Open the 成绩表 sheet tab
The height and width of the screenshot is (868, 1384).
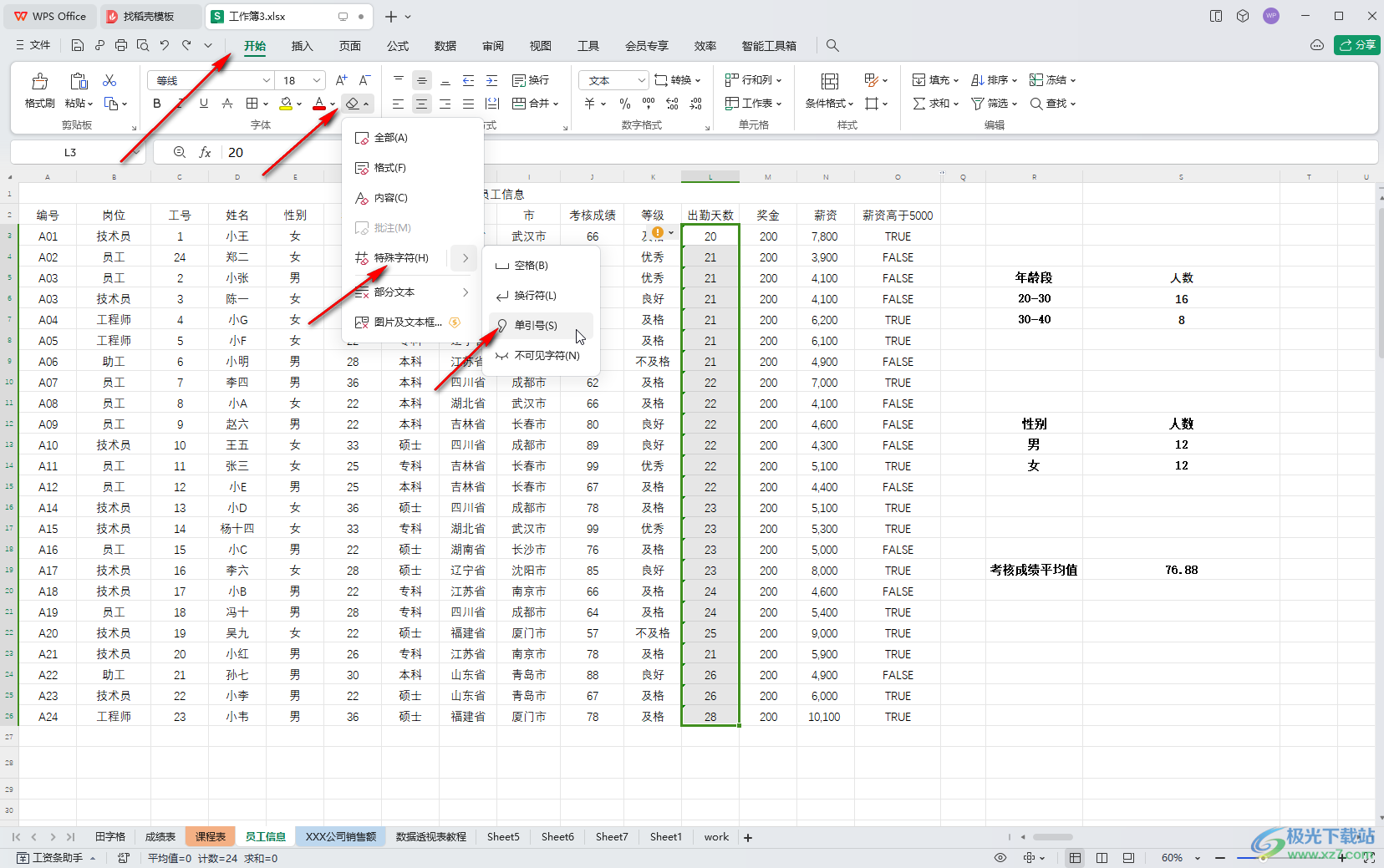(x=160, y=837)
